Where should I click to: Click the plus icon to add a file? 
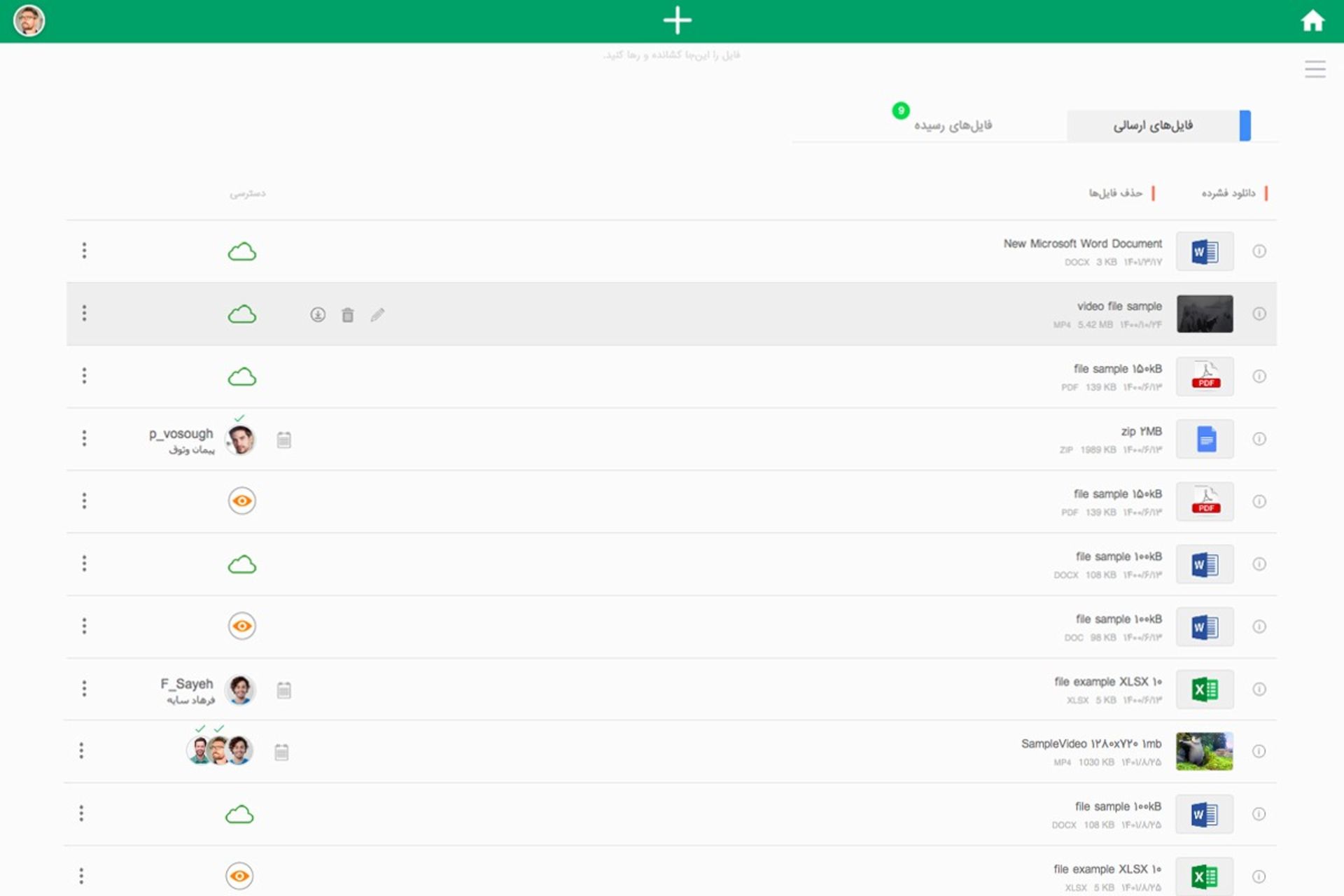677,20
